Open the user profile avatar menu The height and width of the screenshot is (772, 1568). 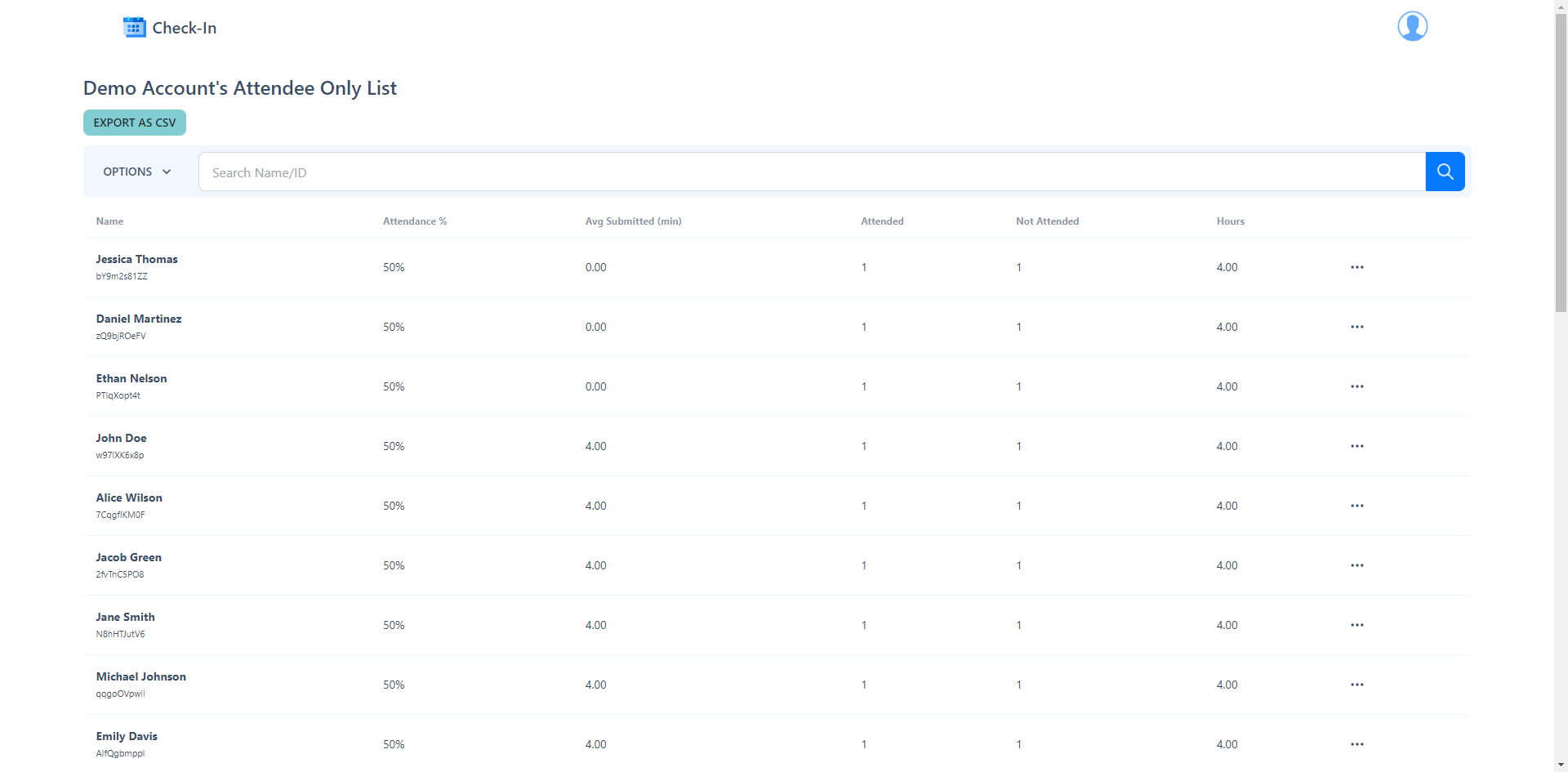[x=1412, y=26]
